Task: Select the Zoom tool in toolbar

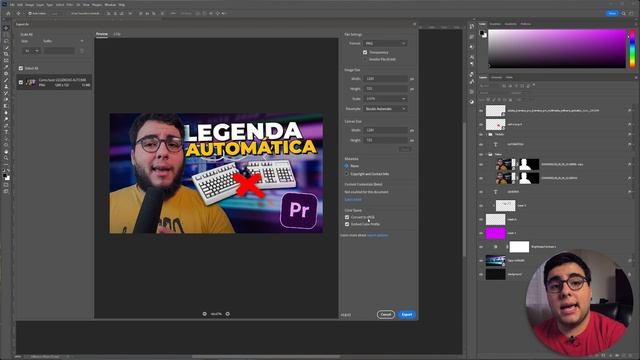Action: (x=6, y=158)
